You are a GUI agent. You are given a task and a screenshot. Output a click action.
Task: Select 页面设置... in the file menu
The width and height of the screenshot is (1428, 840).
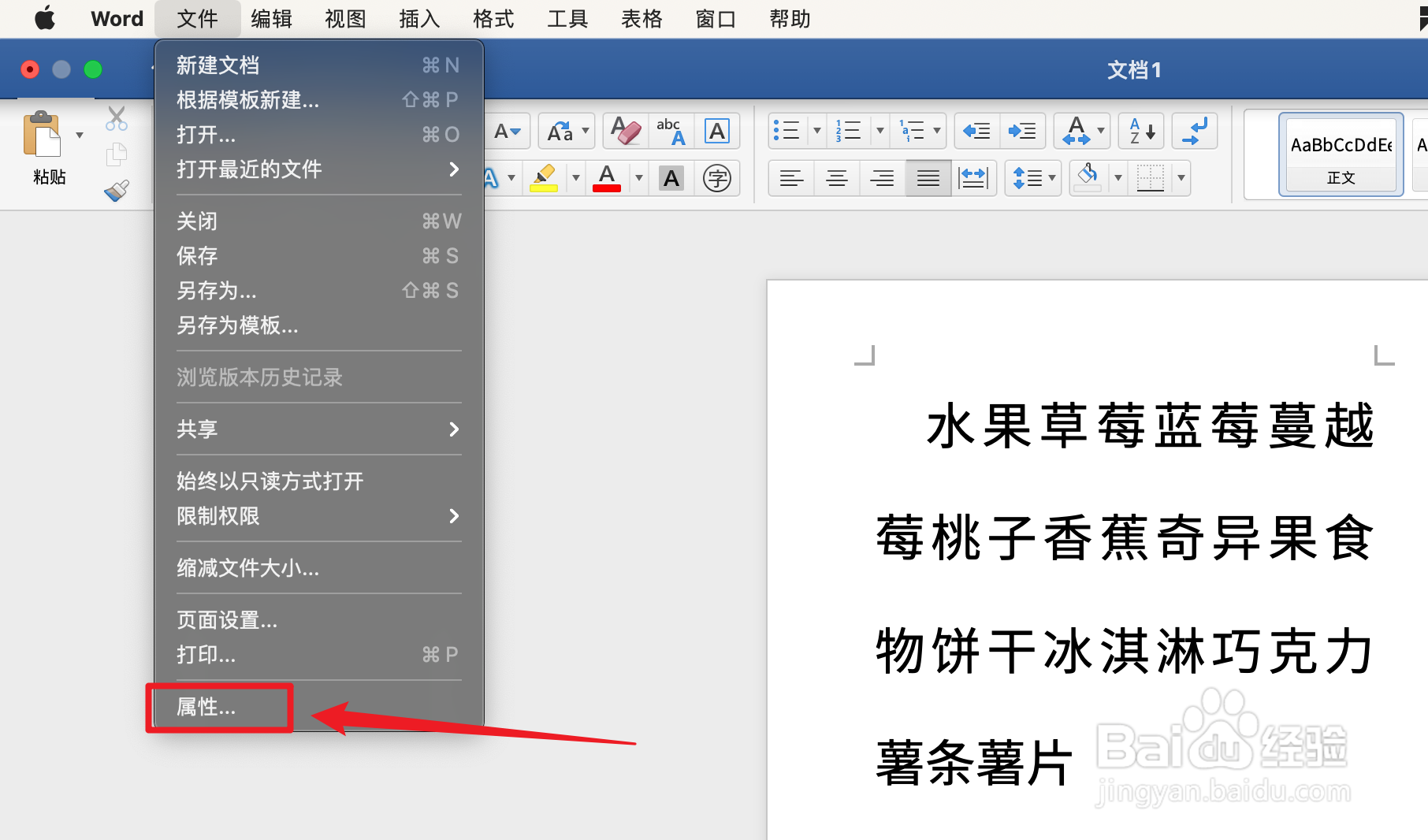[227, 620]
